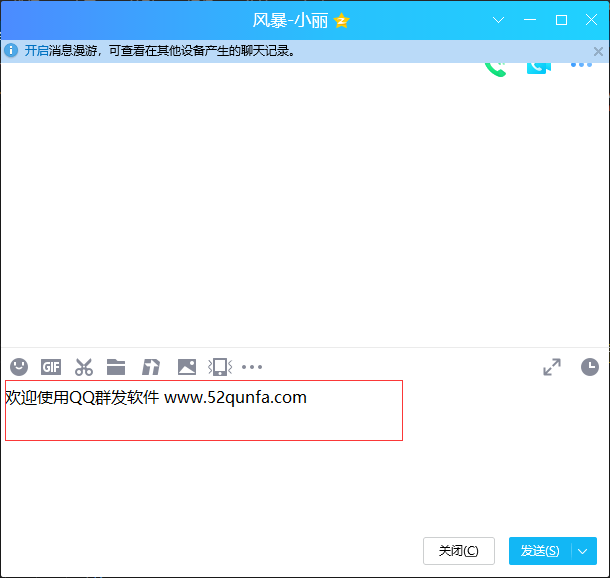This screenshot has width=610, height=578.
Task: Show more toolbar options dots
Action: pos(252,367)
